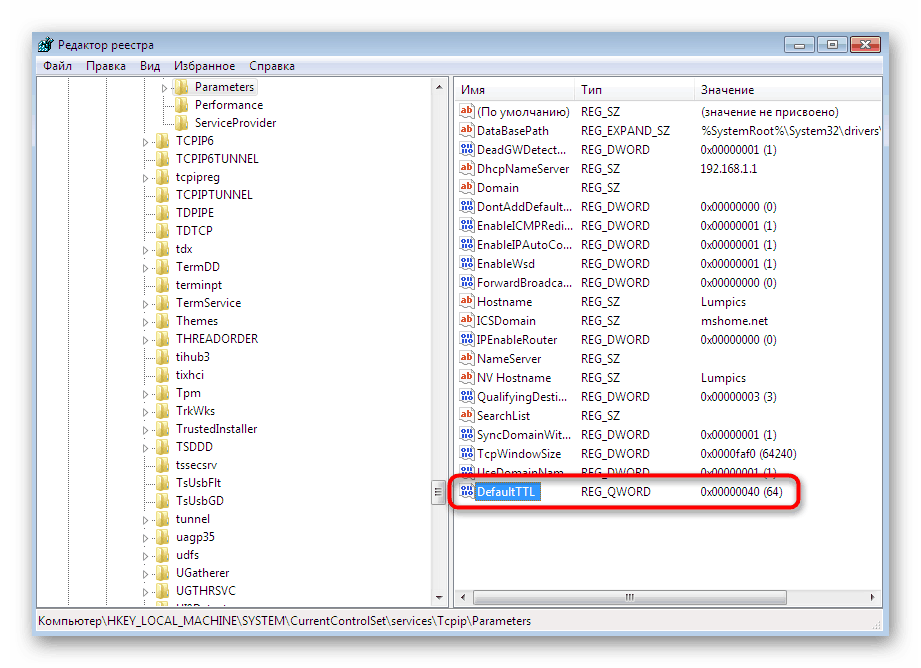Screen dimensions: 921x668
Task: Click the Registry Editor title bar icon
Action: pos(45,45)
